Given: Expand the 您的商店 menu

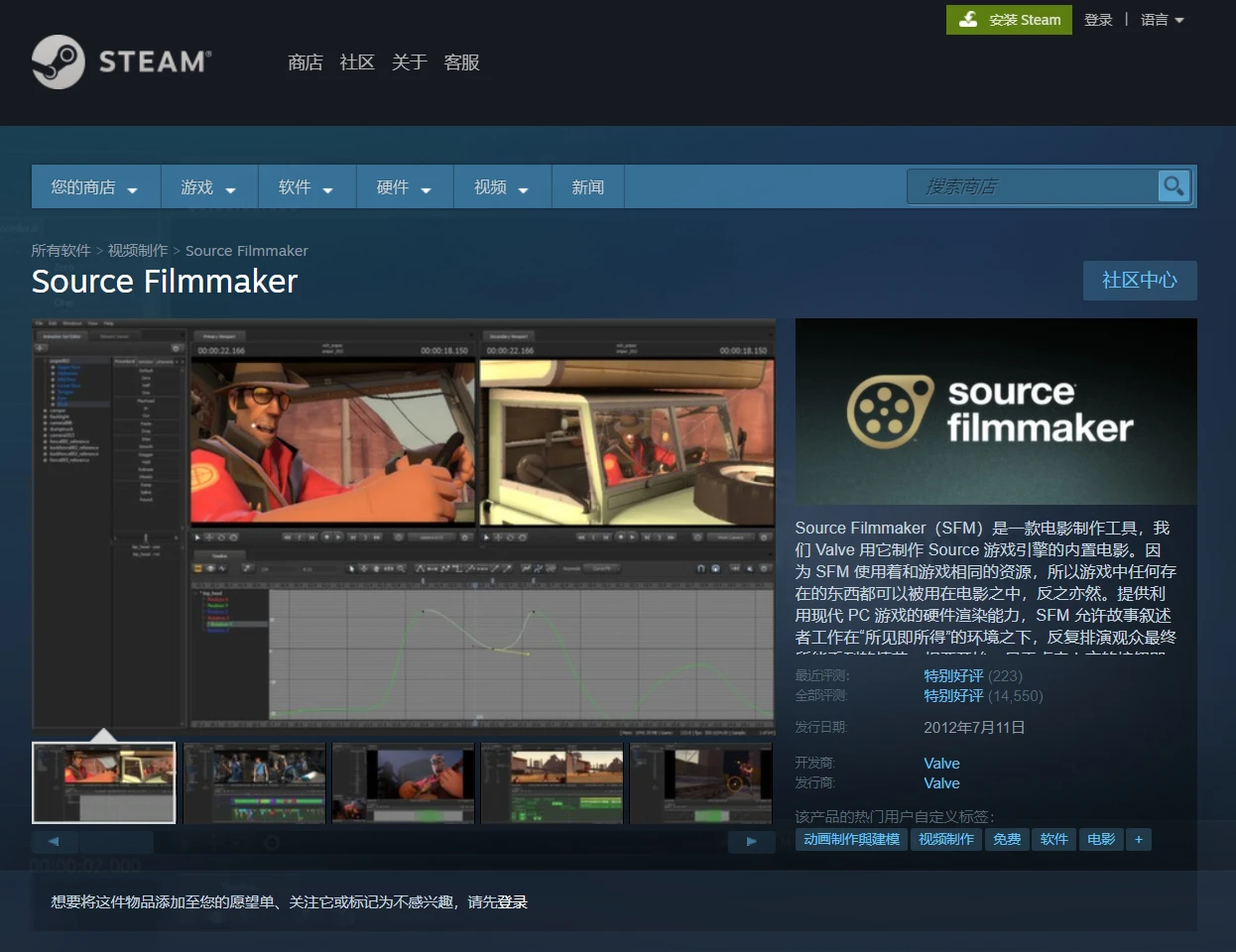Looking at the screenshot, I should tap(95, 187).
